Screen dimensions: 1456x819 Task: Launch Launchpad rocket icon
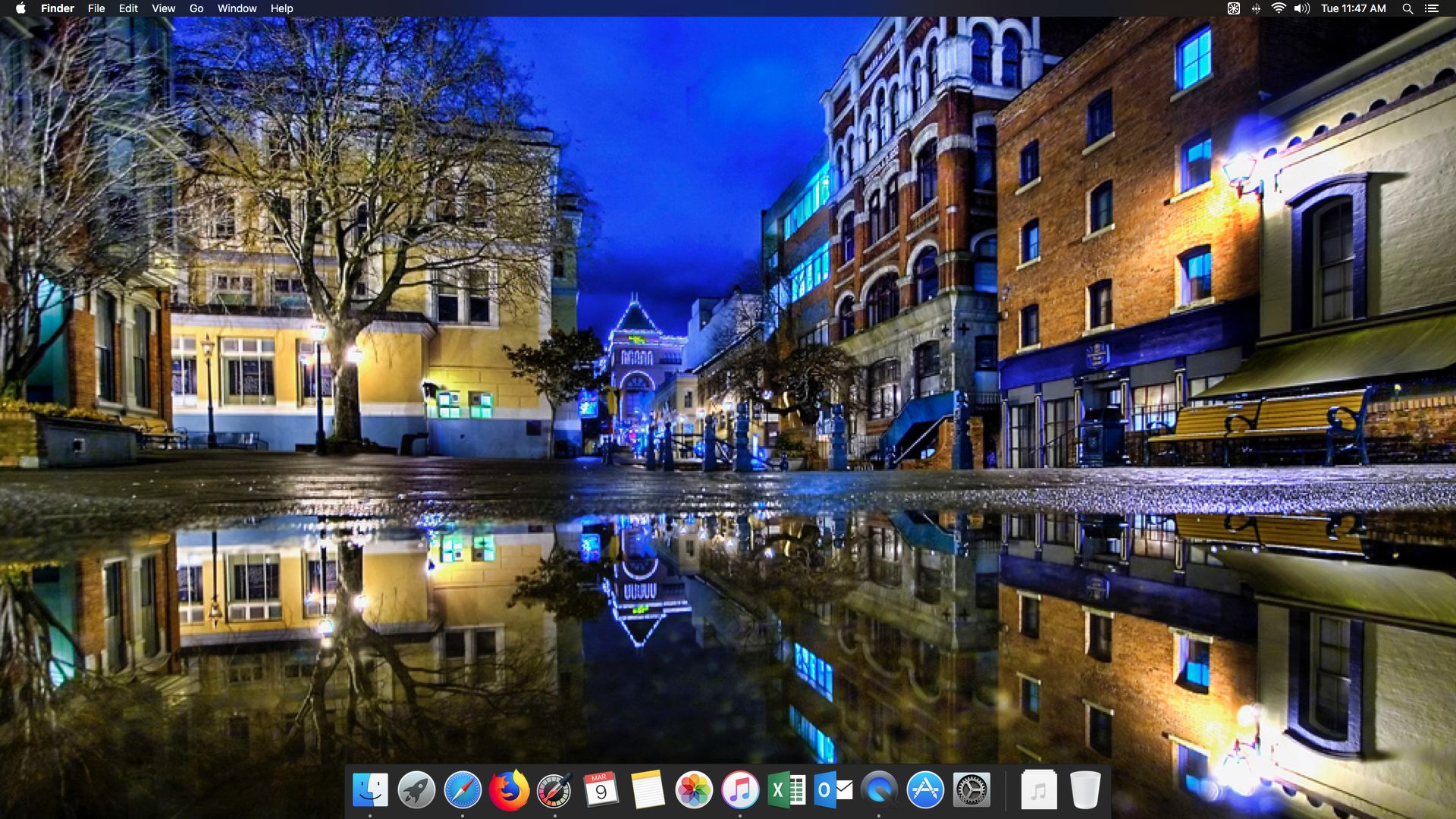[x=416, y=791]
